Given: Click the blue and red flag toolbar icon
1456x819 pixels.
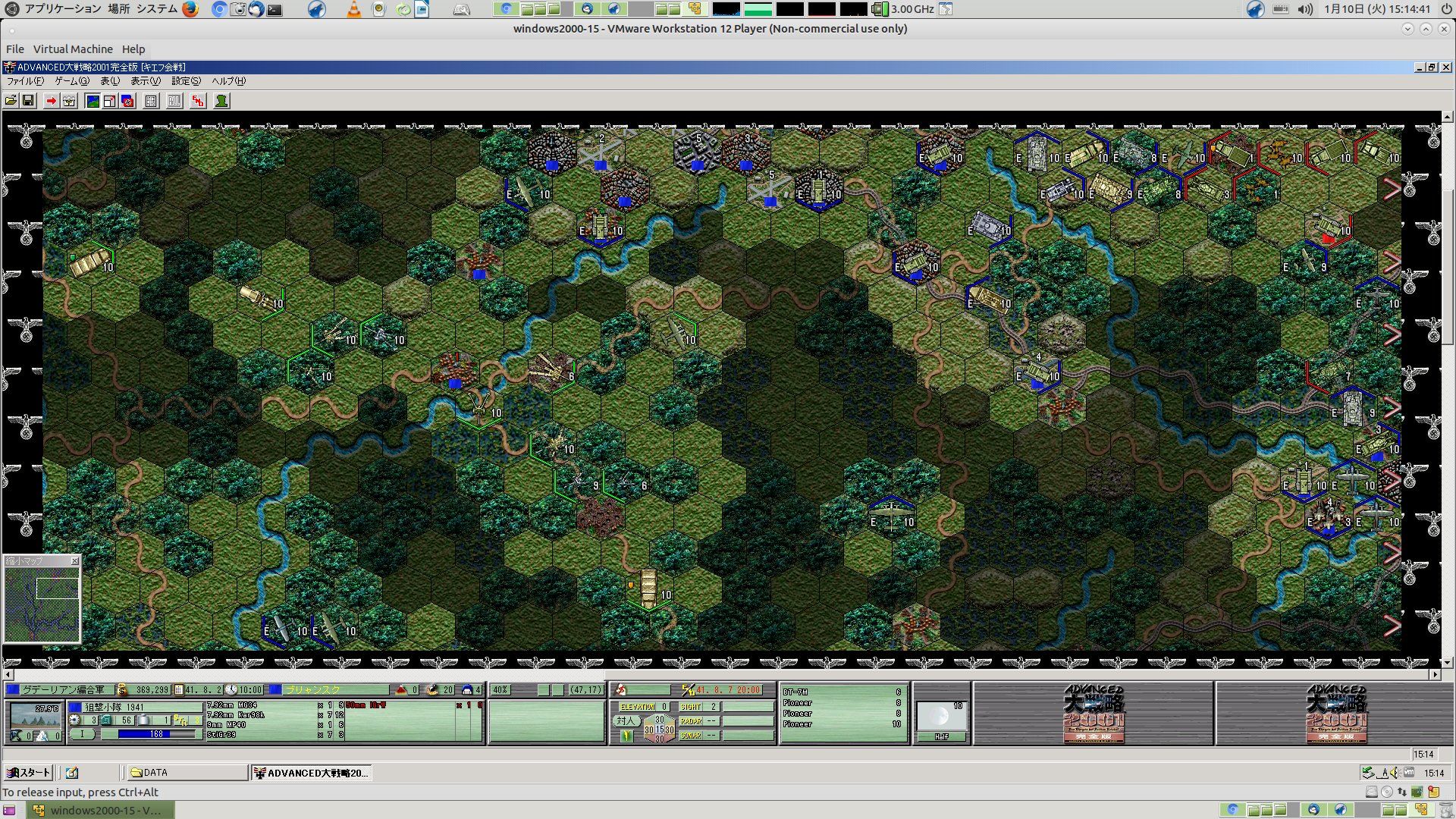Looking at the screenshot, I should (x=127, y=101).
